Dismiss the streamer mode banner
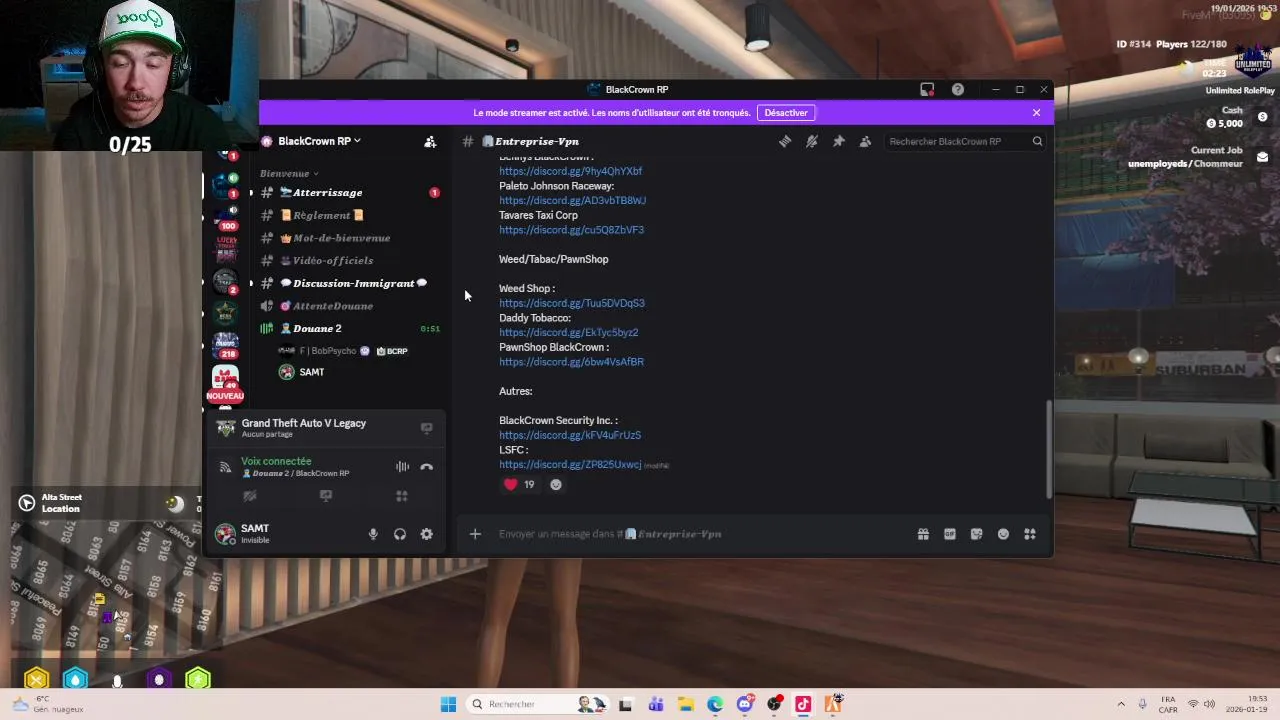1280x720 pixels. [x=1036, y=112]
